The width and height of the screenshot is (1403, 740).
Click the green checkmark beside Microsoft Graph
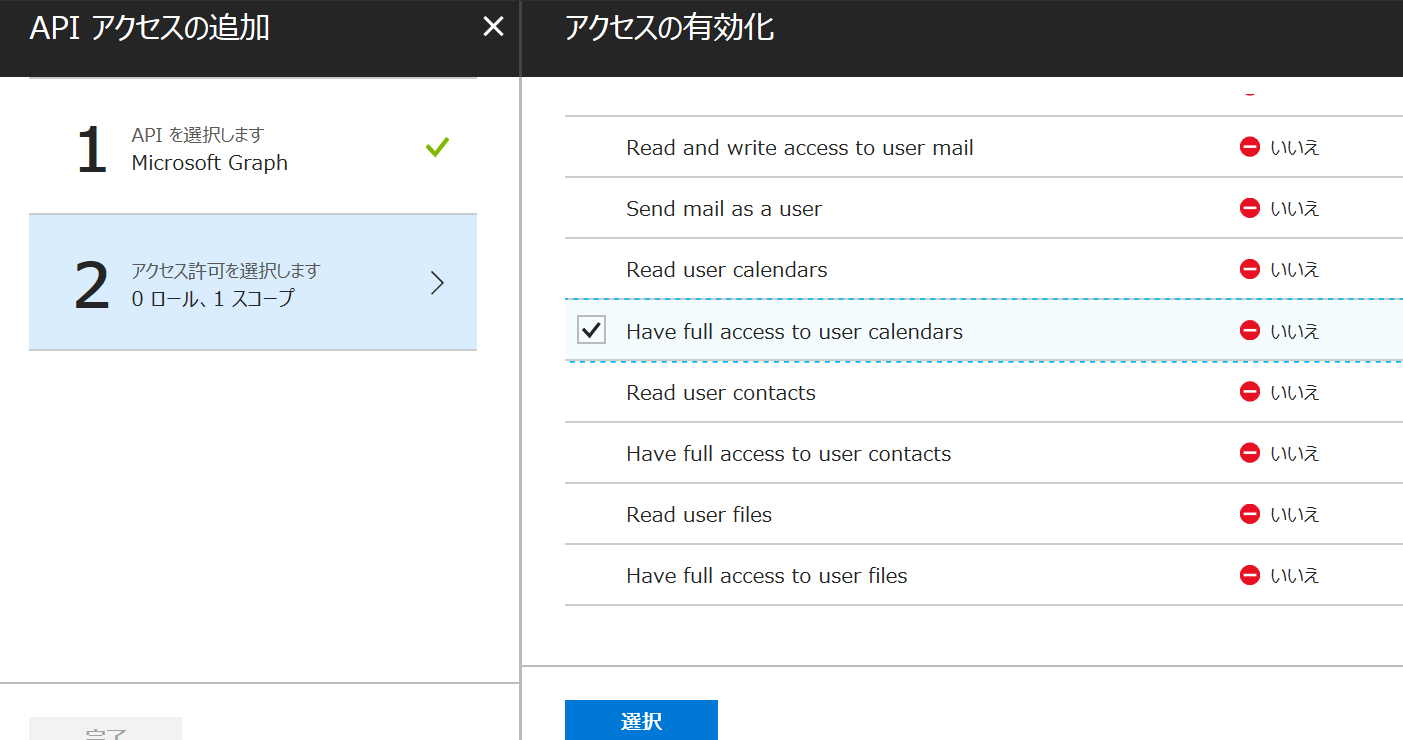point(437,148)
